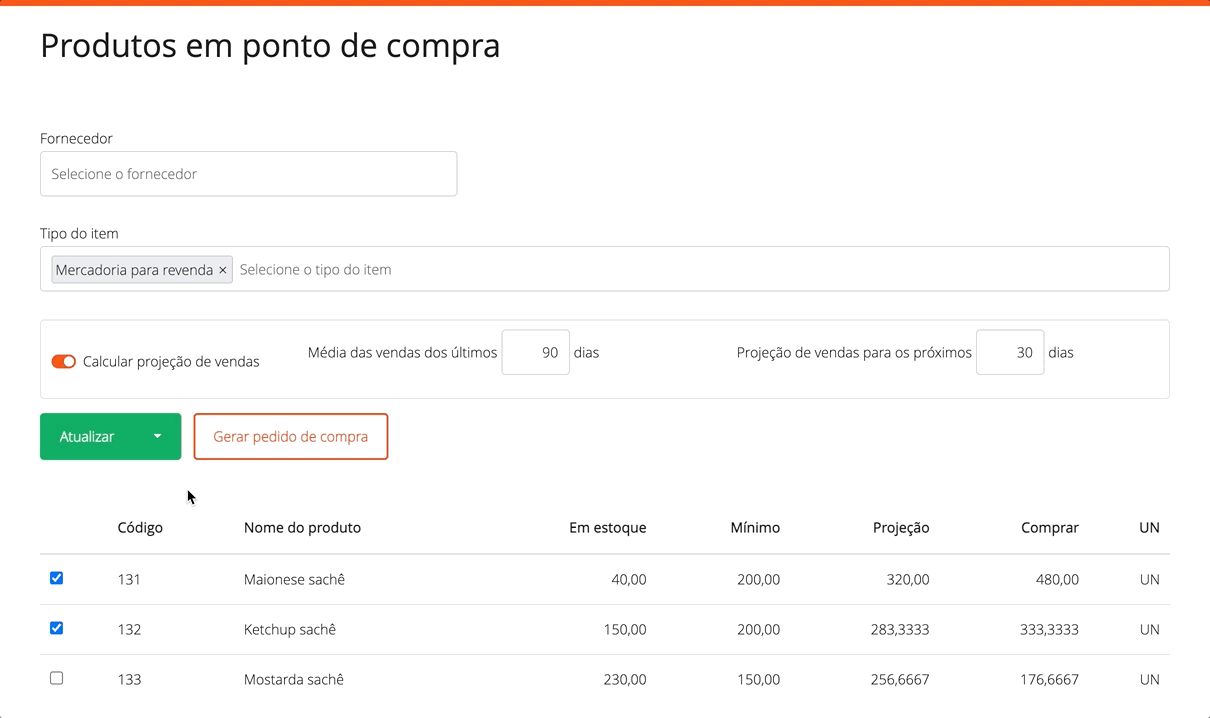The image size is (1210, 718).
Task: Open the Atualizar dropdown arrow
Action: pyautogui.click(x=157, y=437)
